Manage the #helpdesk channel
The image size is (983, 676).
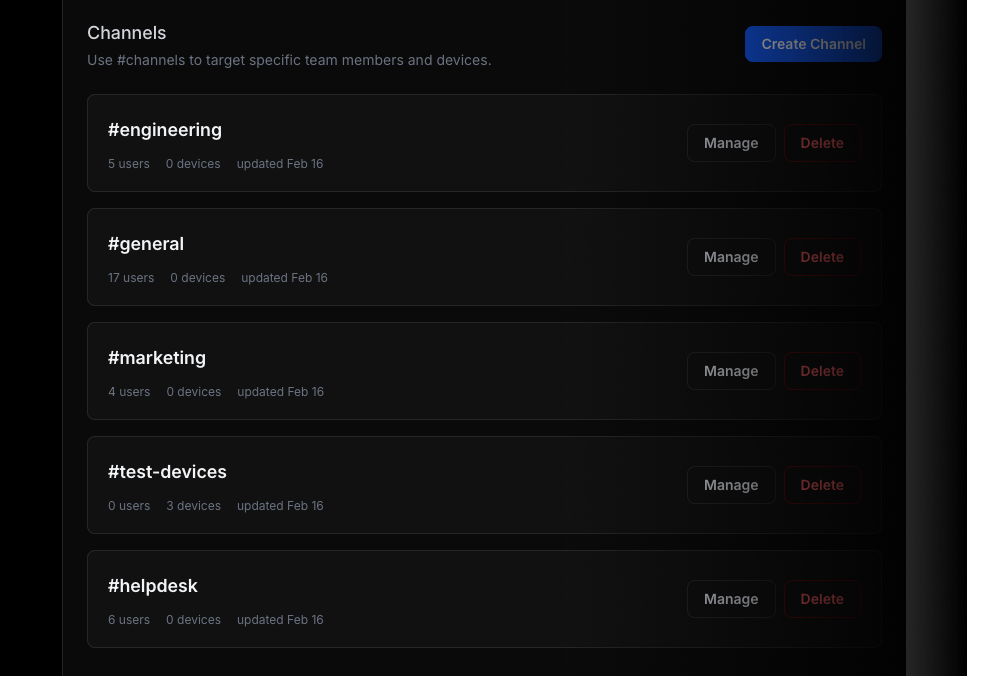pos(731,598)
